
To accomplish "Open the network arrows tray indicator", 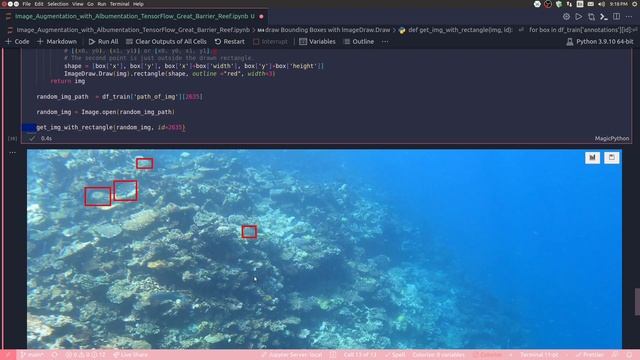I will [569, 4].
